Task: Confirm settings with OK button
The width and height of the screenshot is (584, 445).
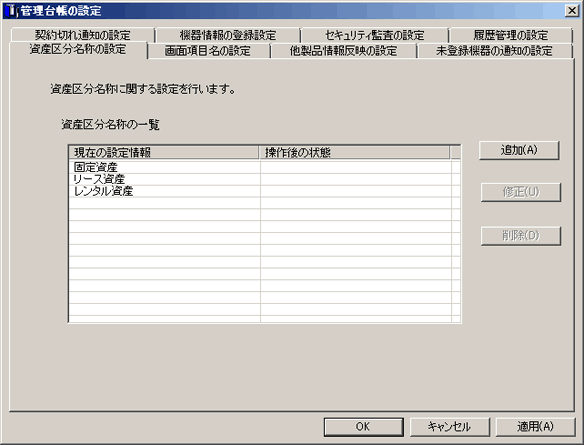Action: (x=363, y=427)
